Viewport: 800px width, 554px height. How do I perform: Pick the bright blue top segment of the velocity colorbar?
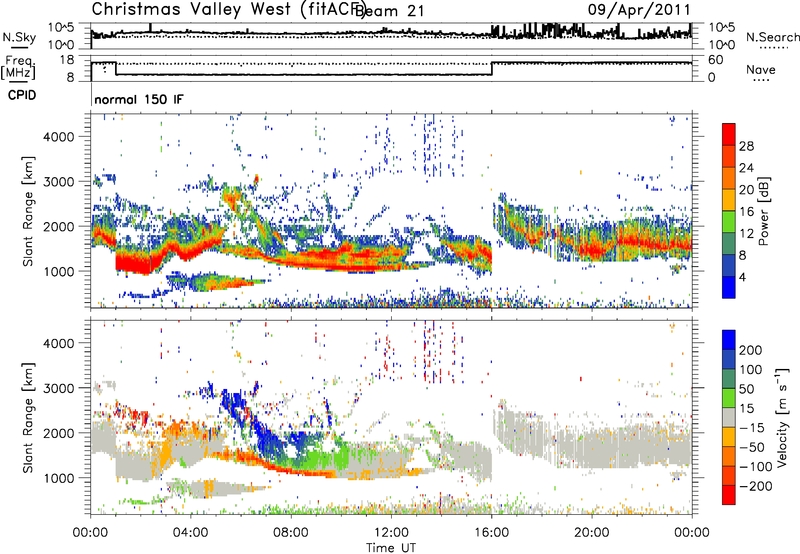(x=729, y=340)
